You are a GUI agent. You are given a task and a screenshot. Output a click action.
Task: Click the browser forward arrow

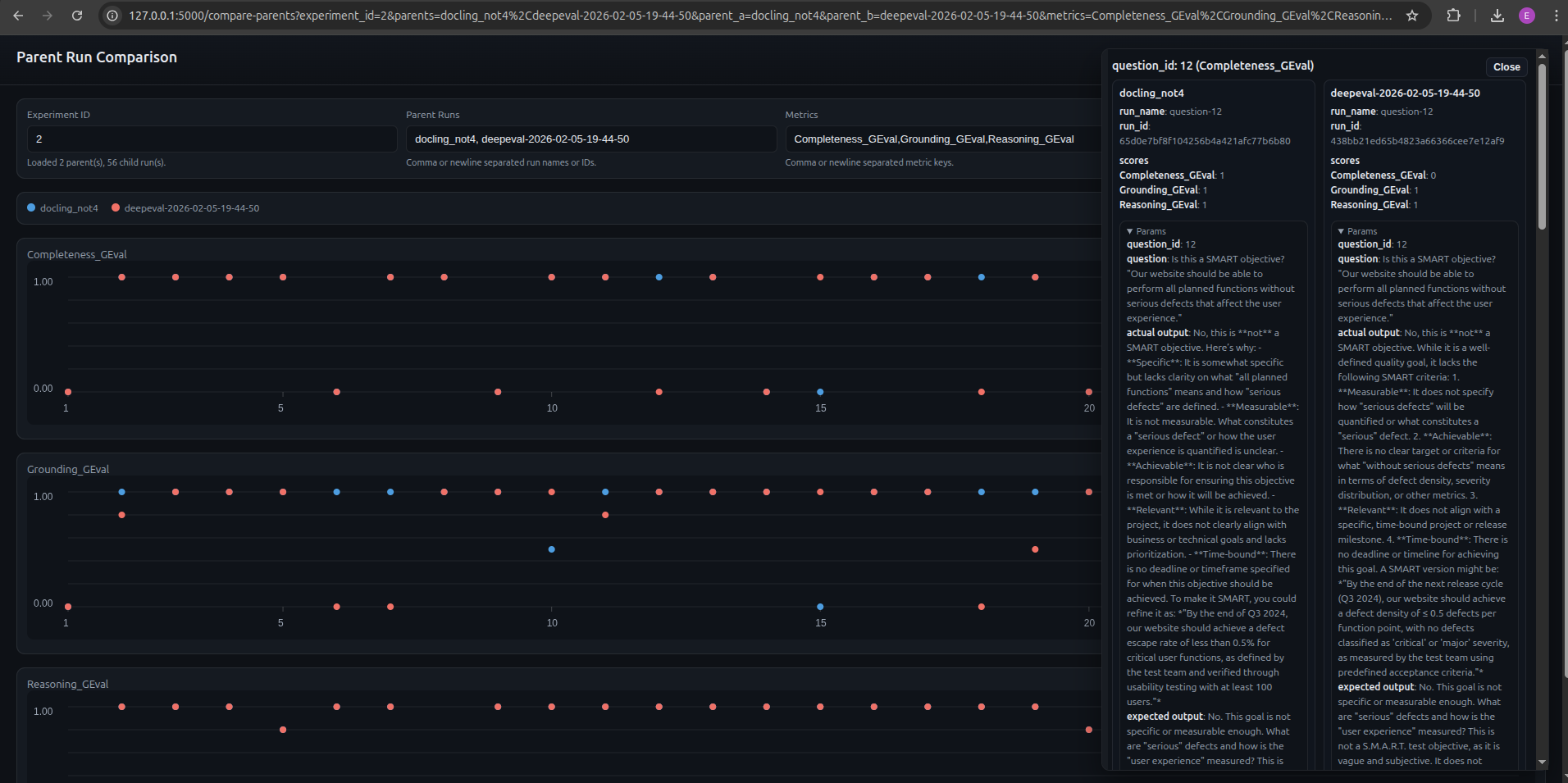(x=47, y=15)
